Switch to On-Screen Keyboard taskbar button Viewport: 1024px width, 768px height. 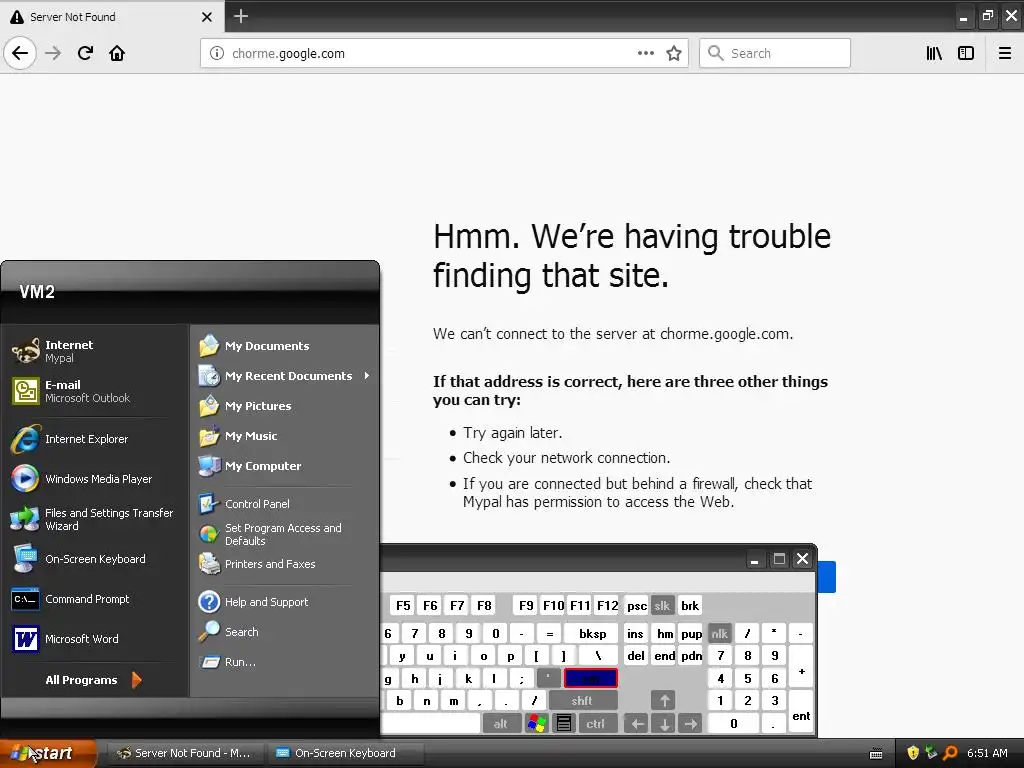(x=345, y=753)
